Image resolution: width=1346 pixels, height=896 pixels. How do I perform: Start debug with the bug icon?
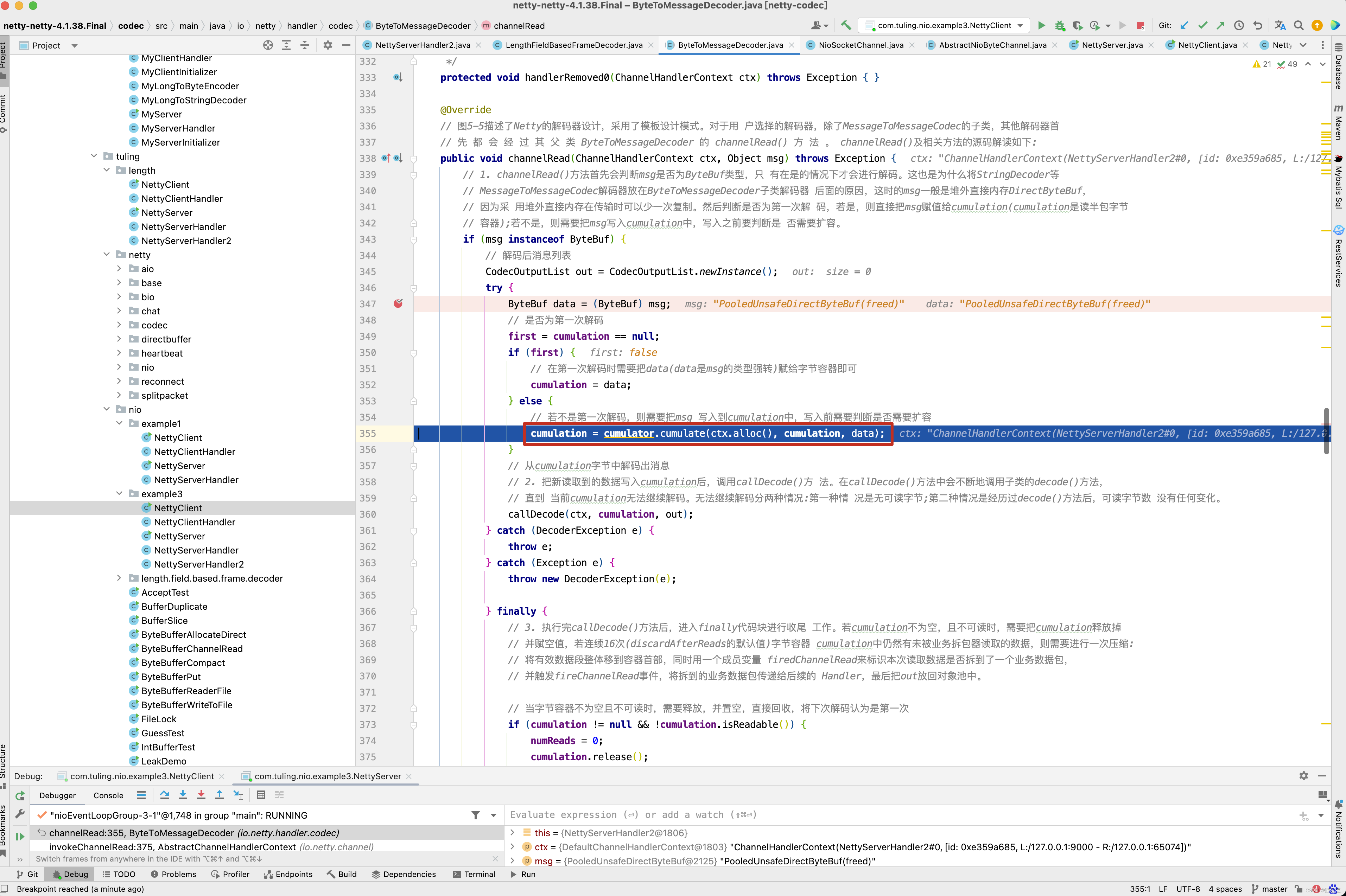pos(1060,26)
